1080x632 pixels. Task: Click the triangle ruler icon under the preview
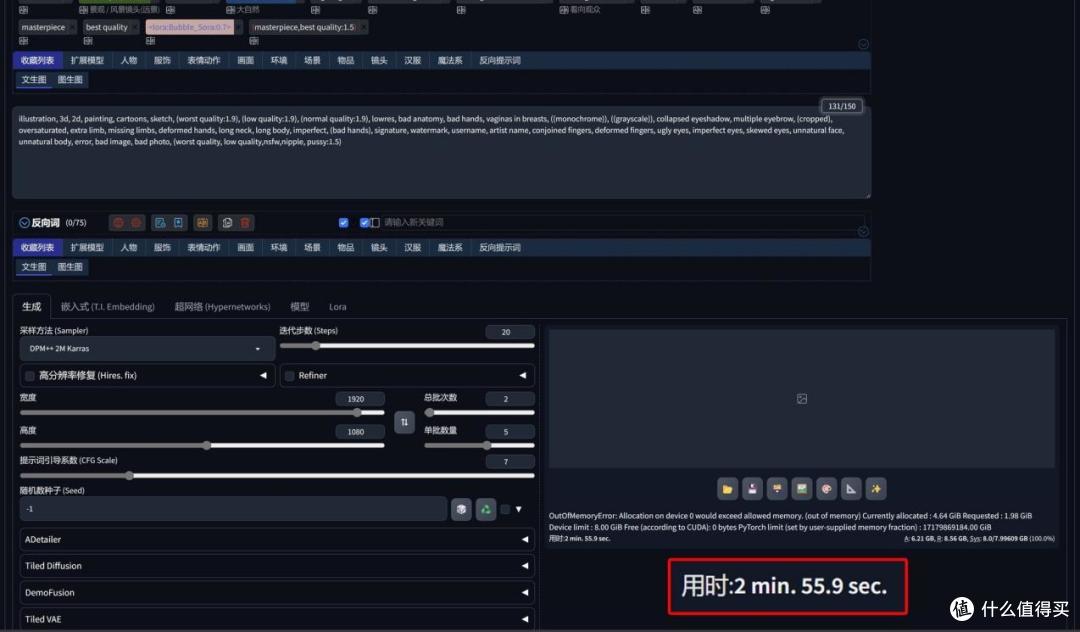click(851, 489)
